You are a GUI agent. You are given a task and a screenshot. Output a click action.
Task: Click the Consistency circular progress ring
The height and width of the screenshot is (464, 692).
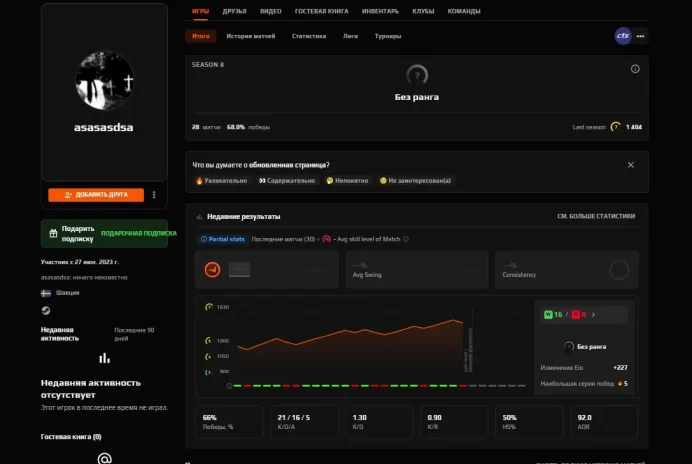coord(619,270)
